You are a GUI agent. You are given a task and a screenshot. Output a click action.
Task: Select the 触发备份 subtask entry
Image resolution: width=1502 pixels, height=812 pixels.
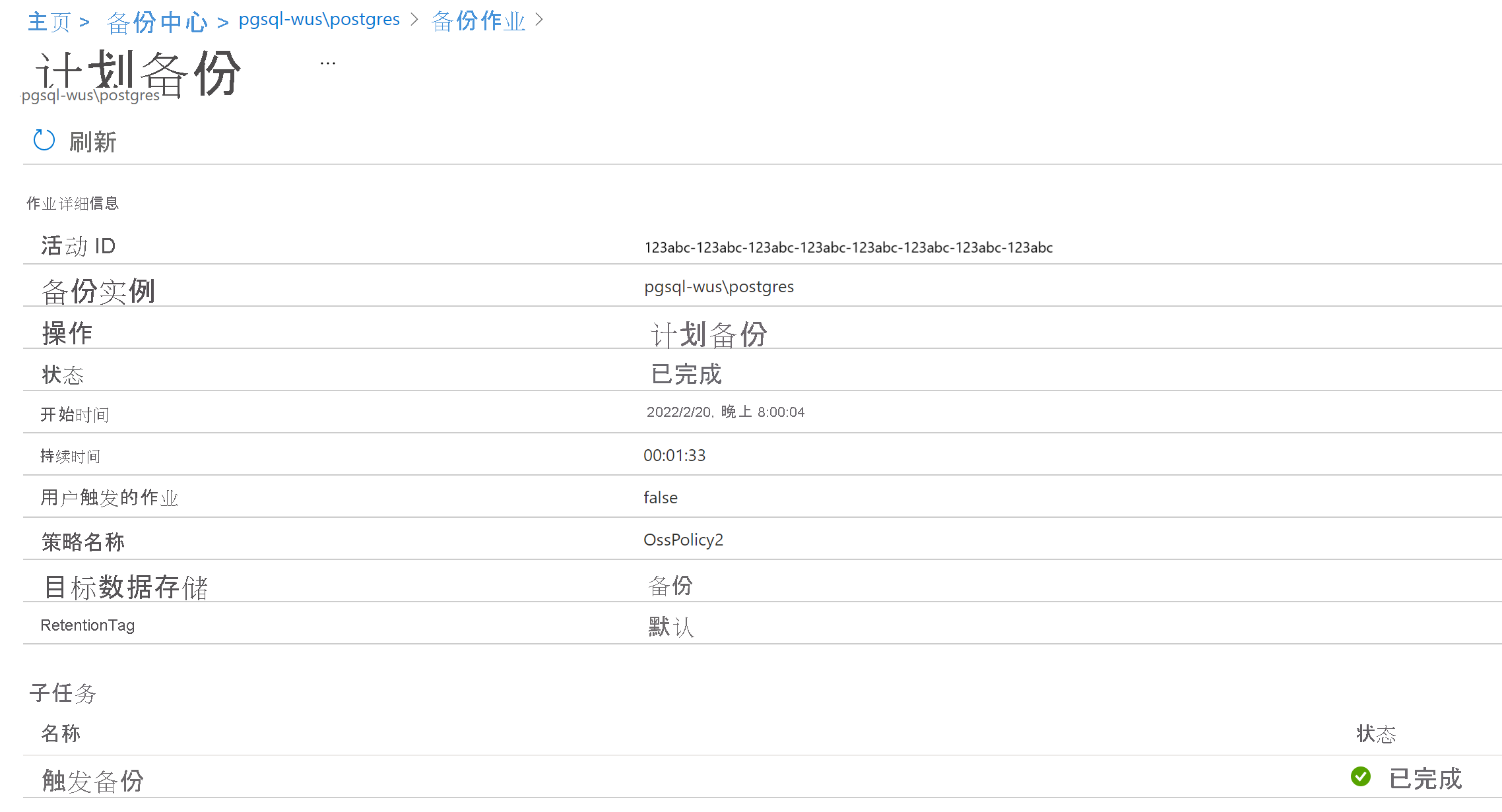(x=92, y=780)
